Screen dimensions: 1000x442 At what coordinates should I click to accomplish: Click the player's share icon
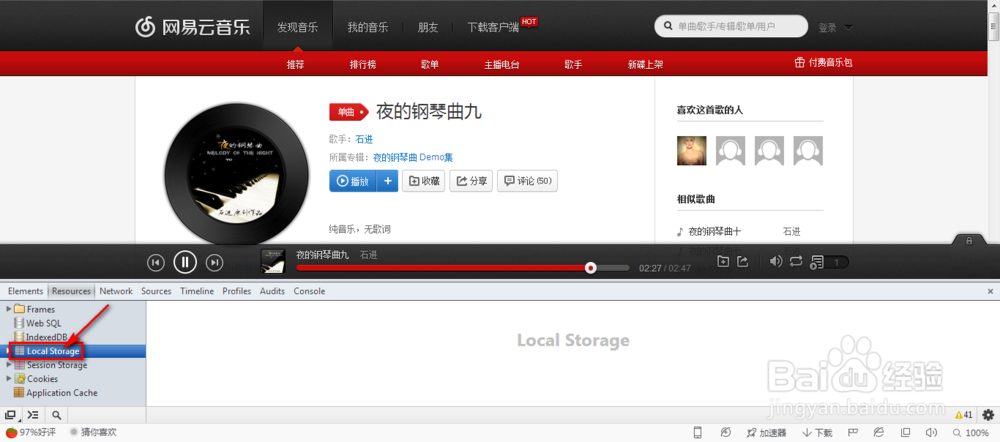click(x=742, y=261)
